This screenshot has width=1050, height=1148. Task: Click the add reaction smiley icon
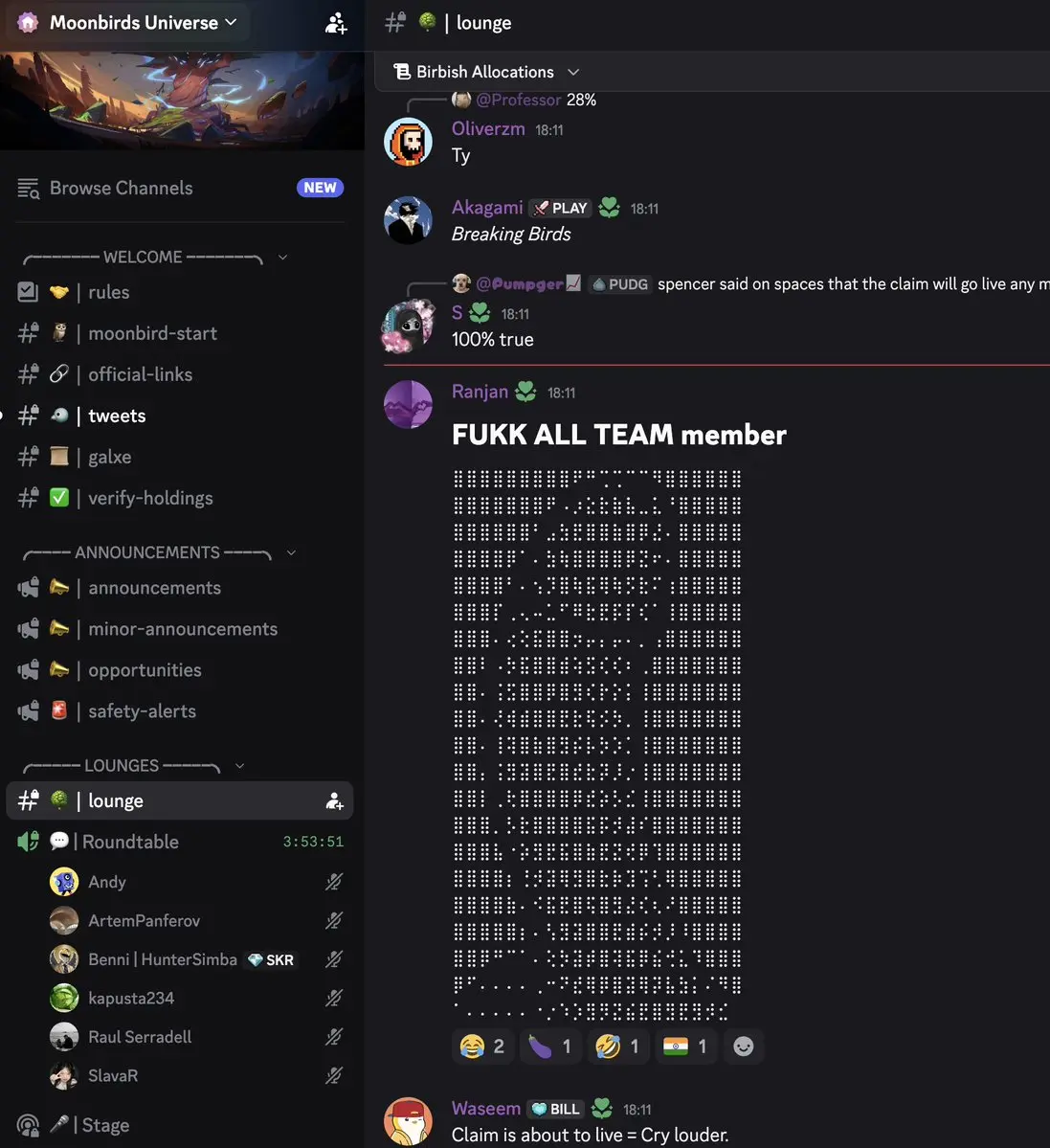click(x=744, y=1047)
